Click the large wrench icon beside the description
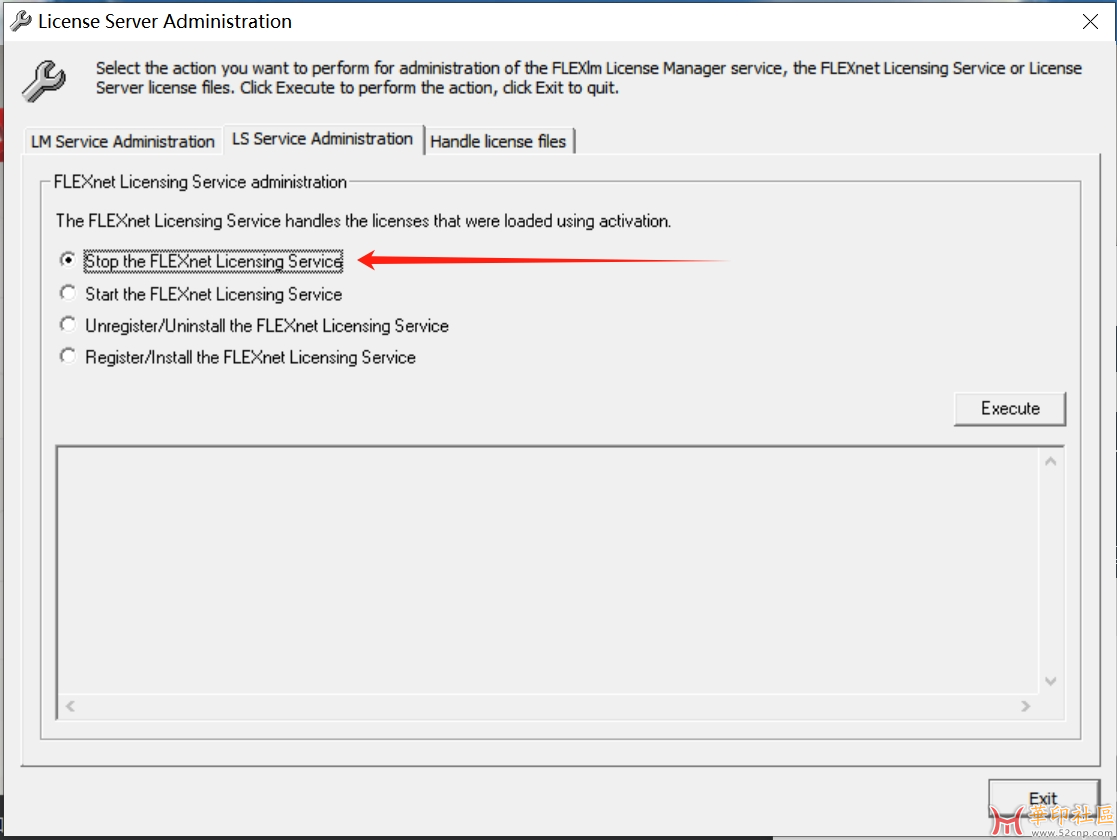This screenshot has height=840, width=1117. 43,81
